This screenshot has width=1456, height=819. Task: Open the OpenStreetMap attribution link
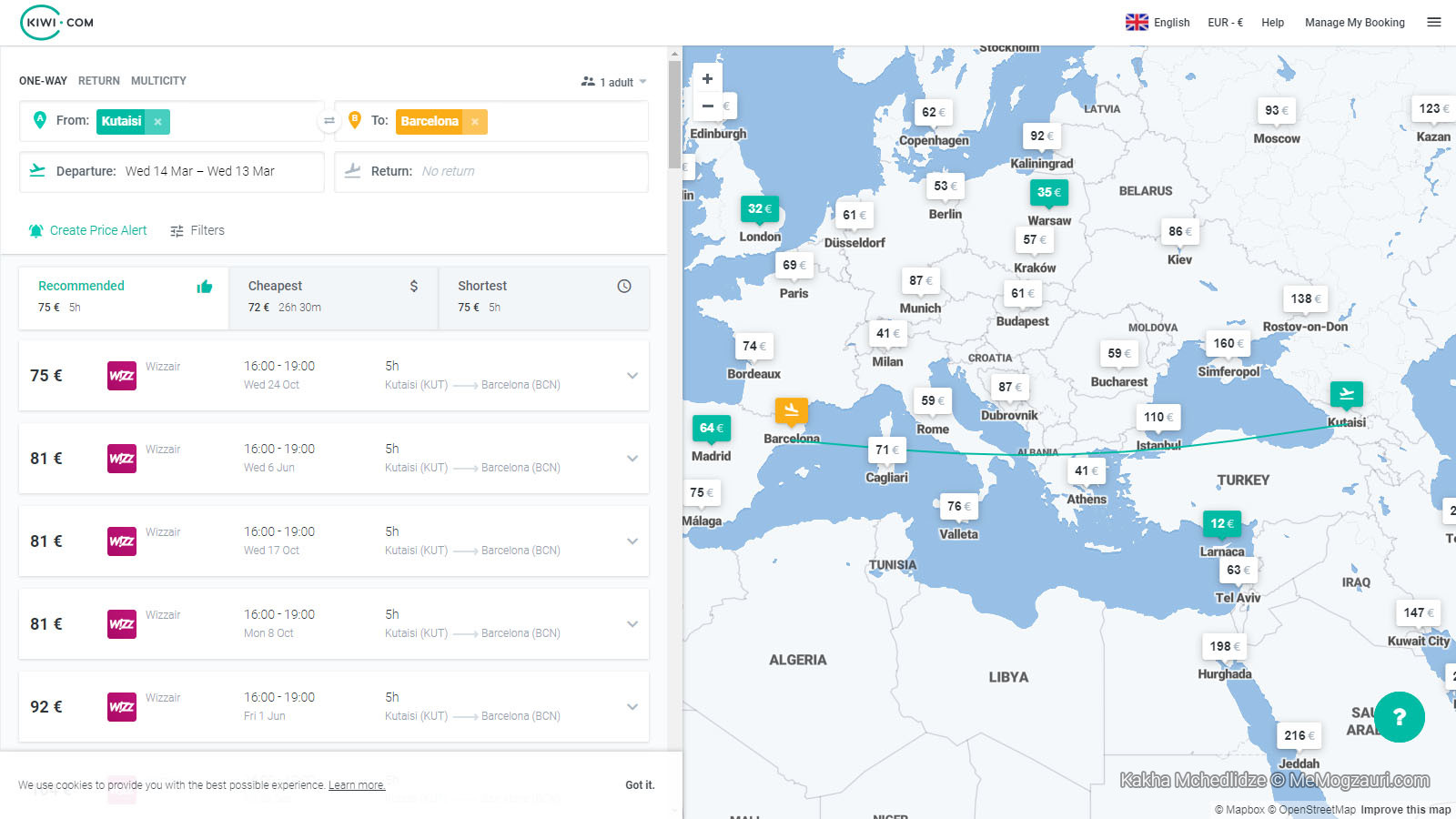tap(1311, 810)
